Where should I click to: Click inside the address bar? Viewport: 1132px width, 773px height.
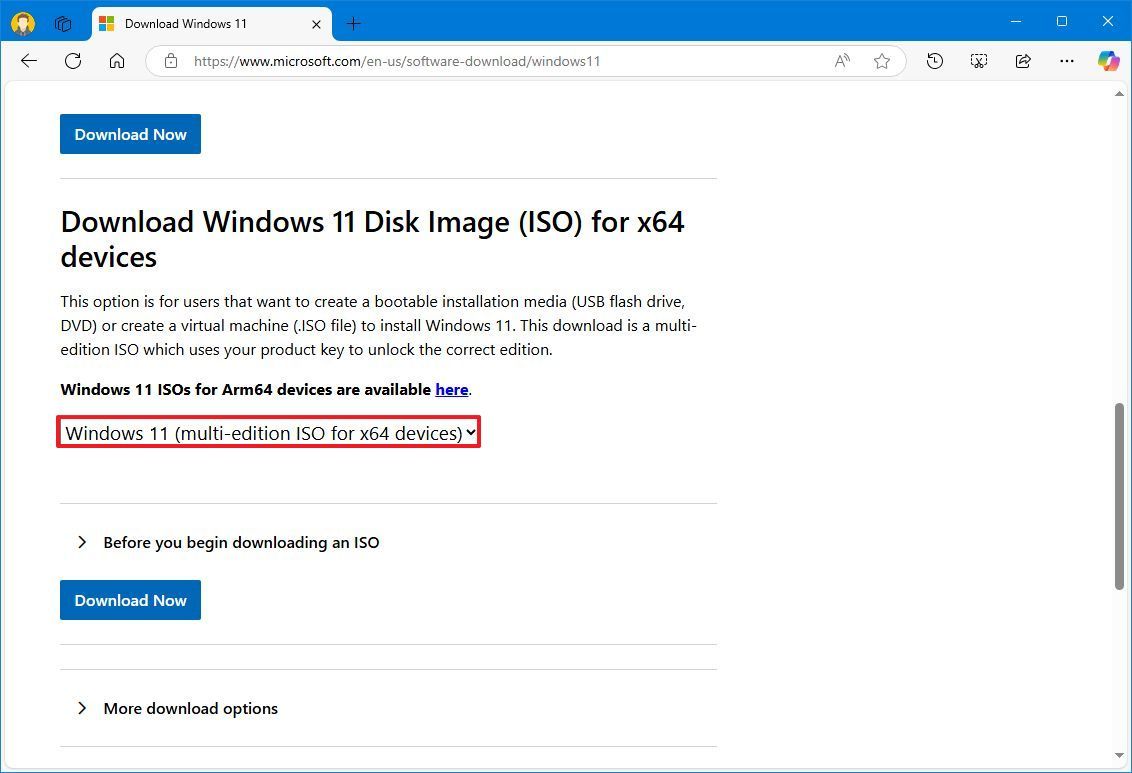coord(500,61)
